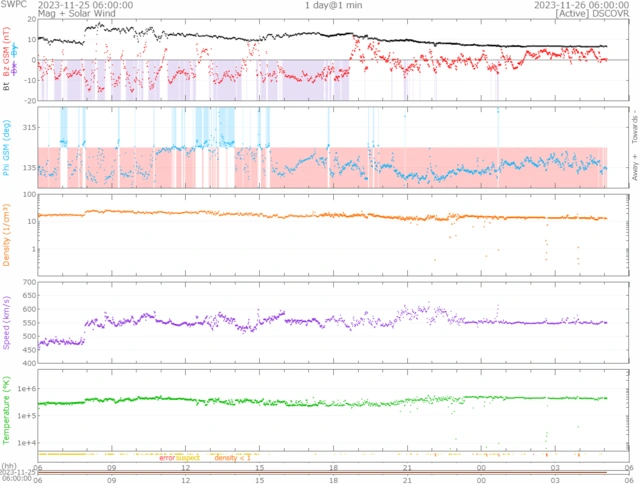Click the 1e+6 tick on Temperature axis

(x=27, y=389)
